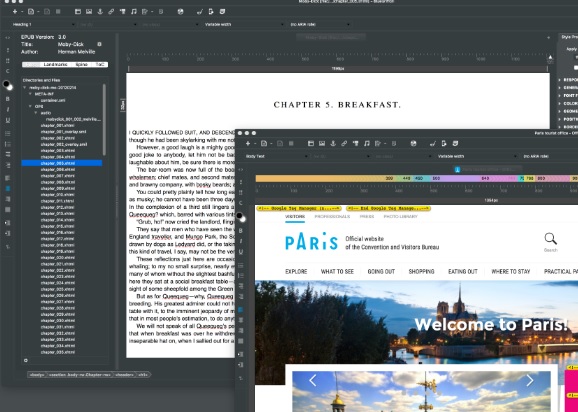Open the Variable width dropdown in Paris window

click(476, 156)
